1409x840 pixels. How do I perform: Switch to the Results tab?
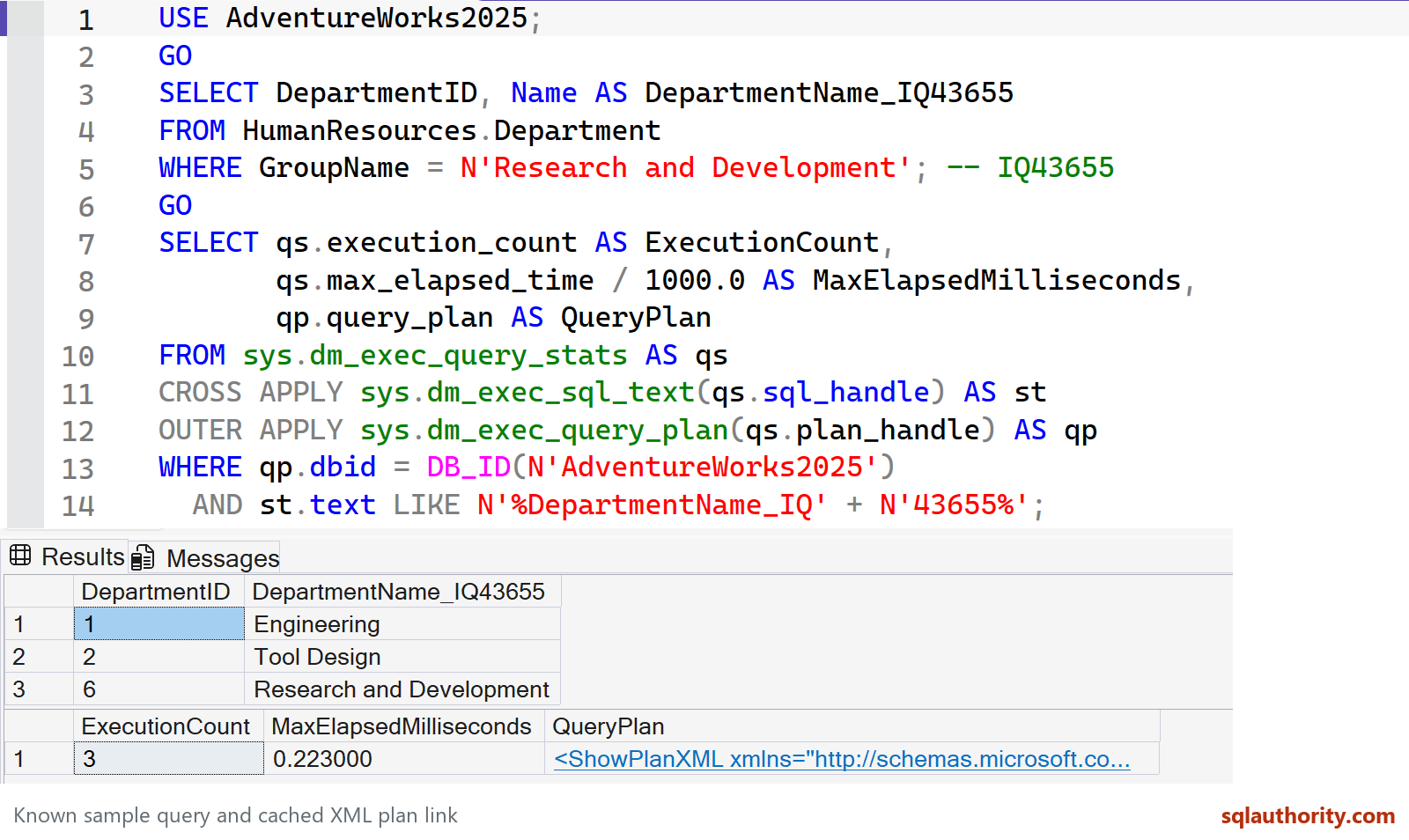coord(66,556)
